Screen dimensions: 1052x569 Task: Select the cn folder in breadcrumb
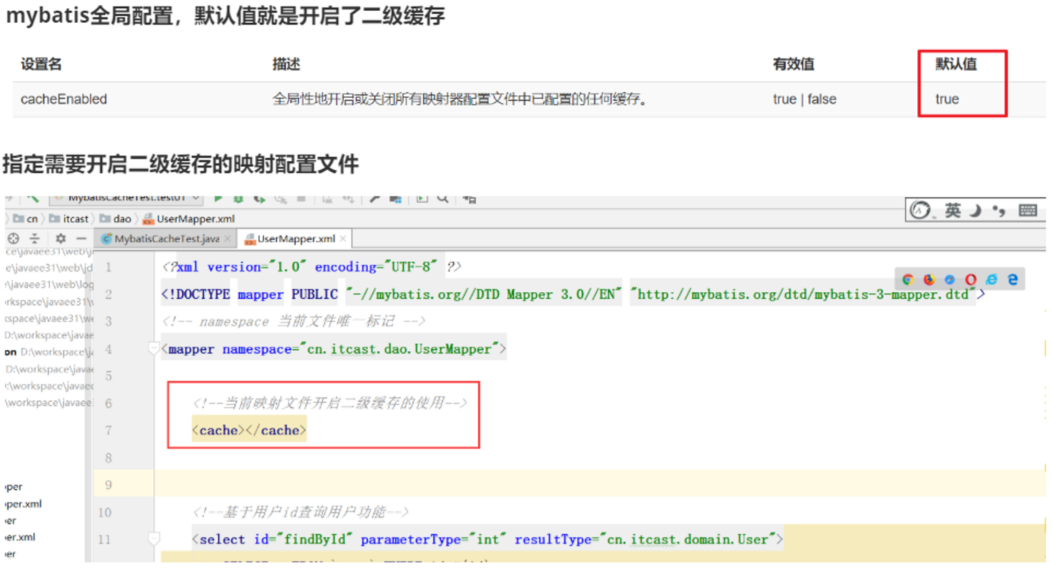tap(25, 219)
